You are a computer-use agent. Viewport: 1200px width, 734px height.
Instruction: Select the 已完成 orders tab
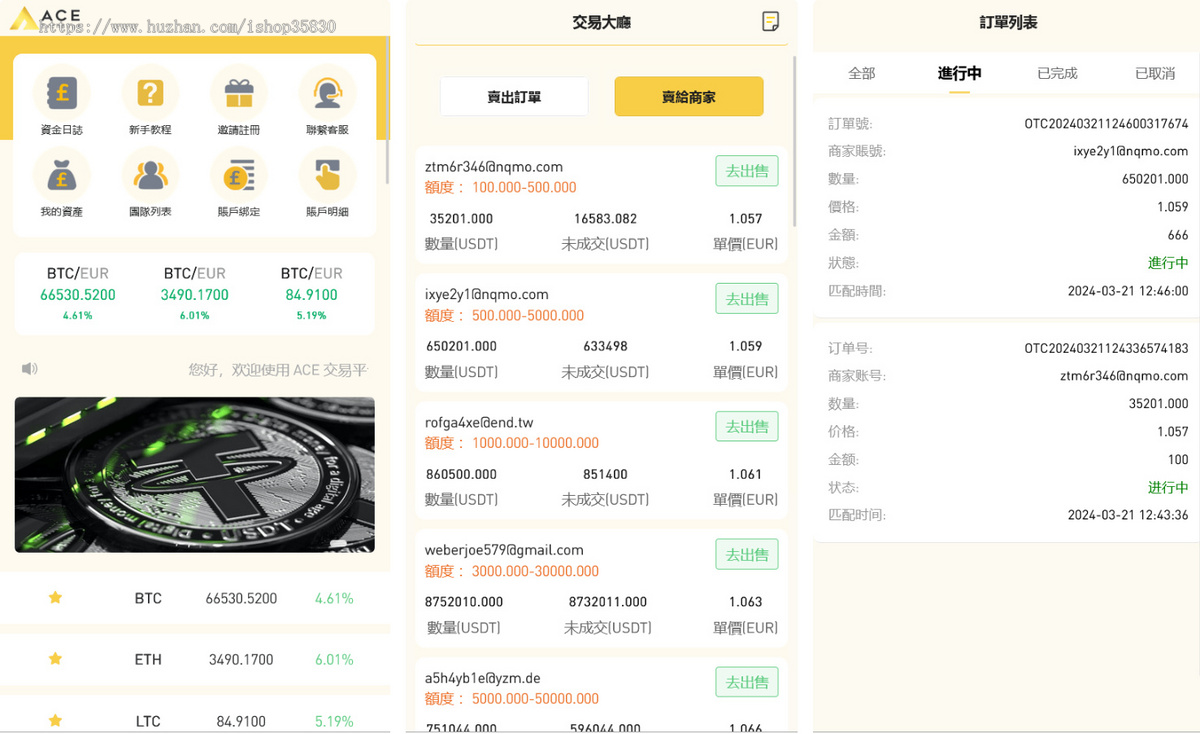click(1057, 73)
